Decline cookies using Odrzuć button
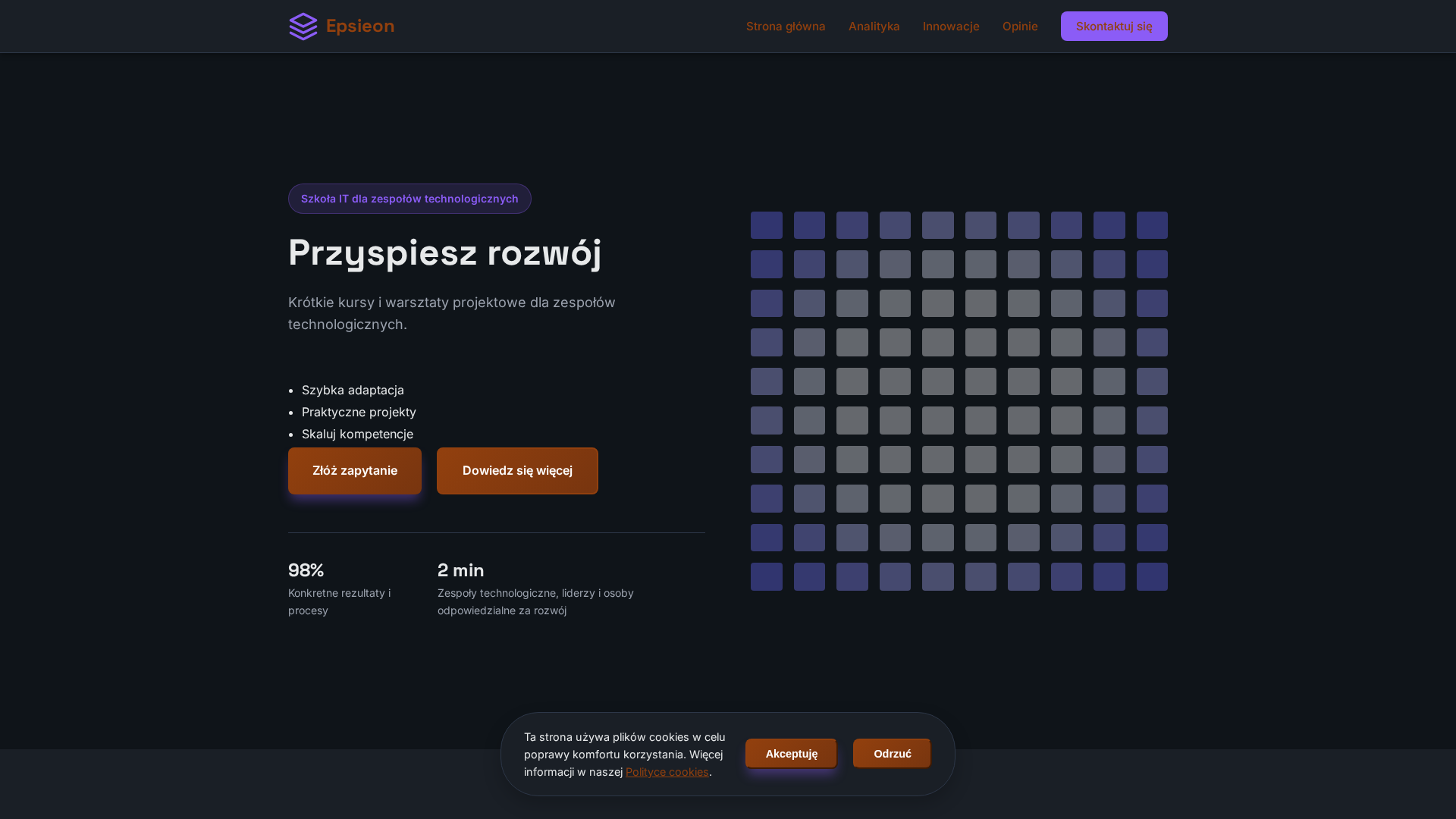This screenshot has width=1456, height=819. tap(892, 754)
